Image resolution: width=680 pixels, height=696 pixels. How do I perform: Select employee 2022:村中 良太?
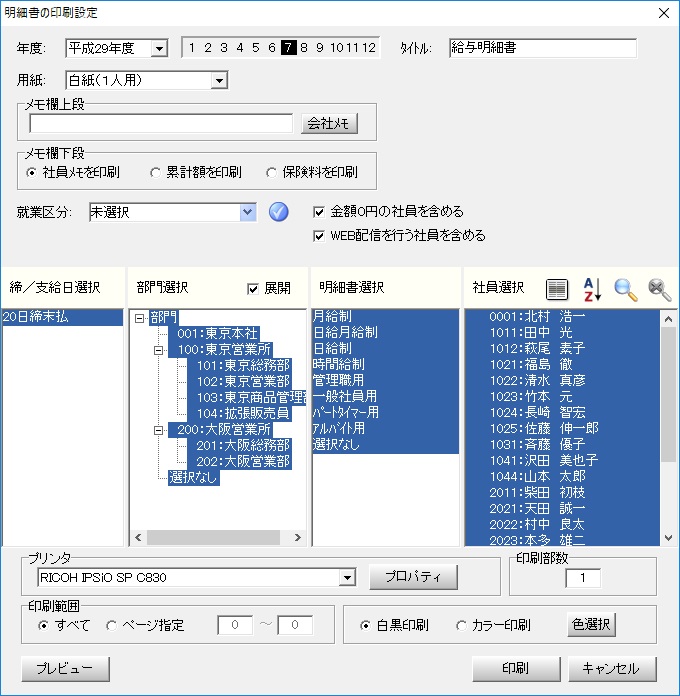(x=562, y=524)
